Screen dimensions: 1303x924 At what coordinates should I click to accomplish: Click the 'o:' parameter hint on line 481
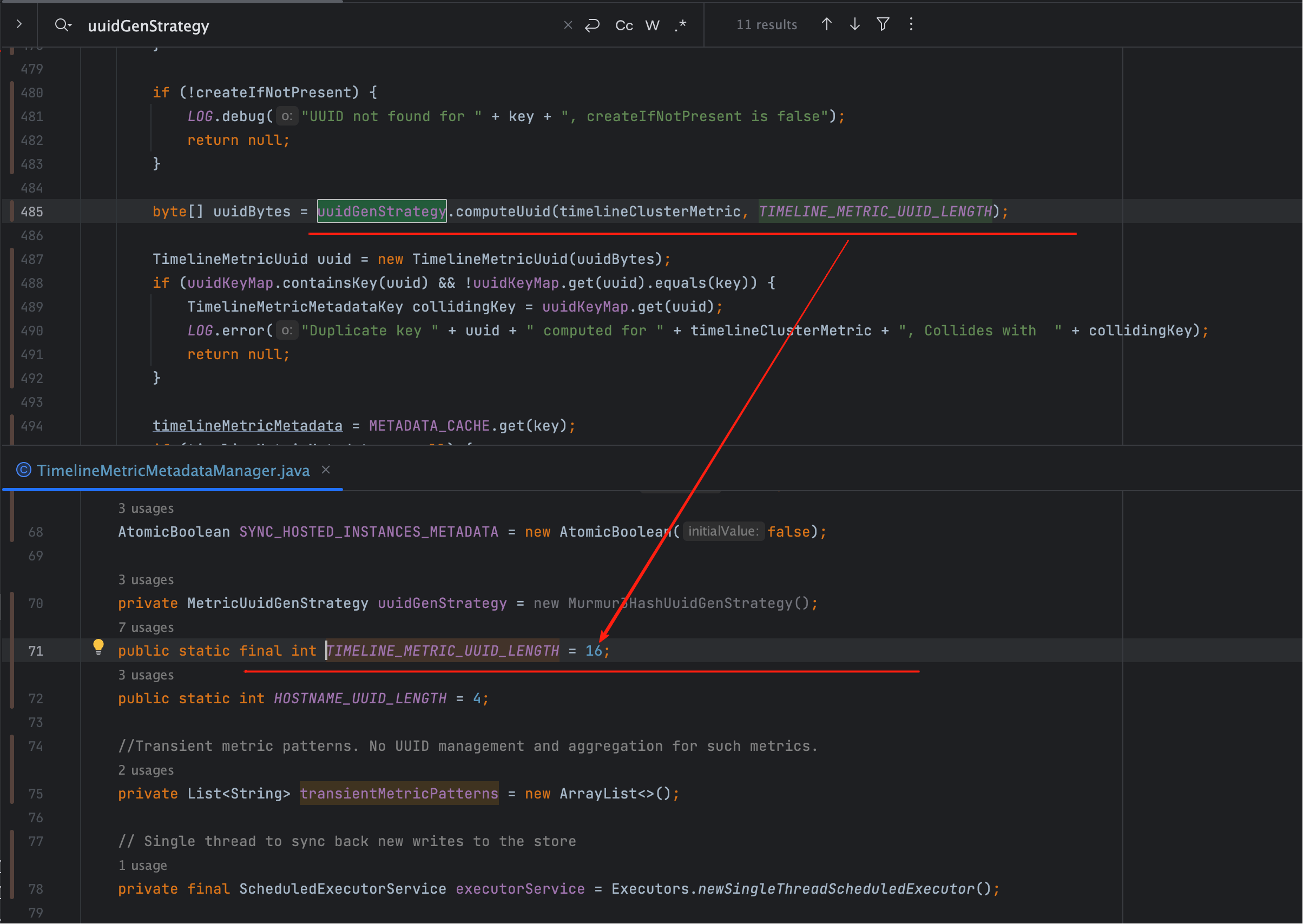[286, 116]
